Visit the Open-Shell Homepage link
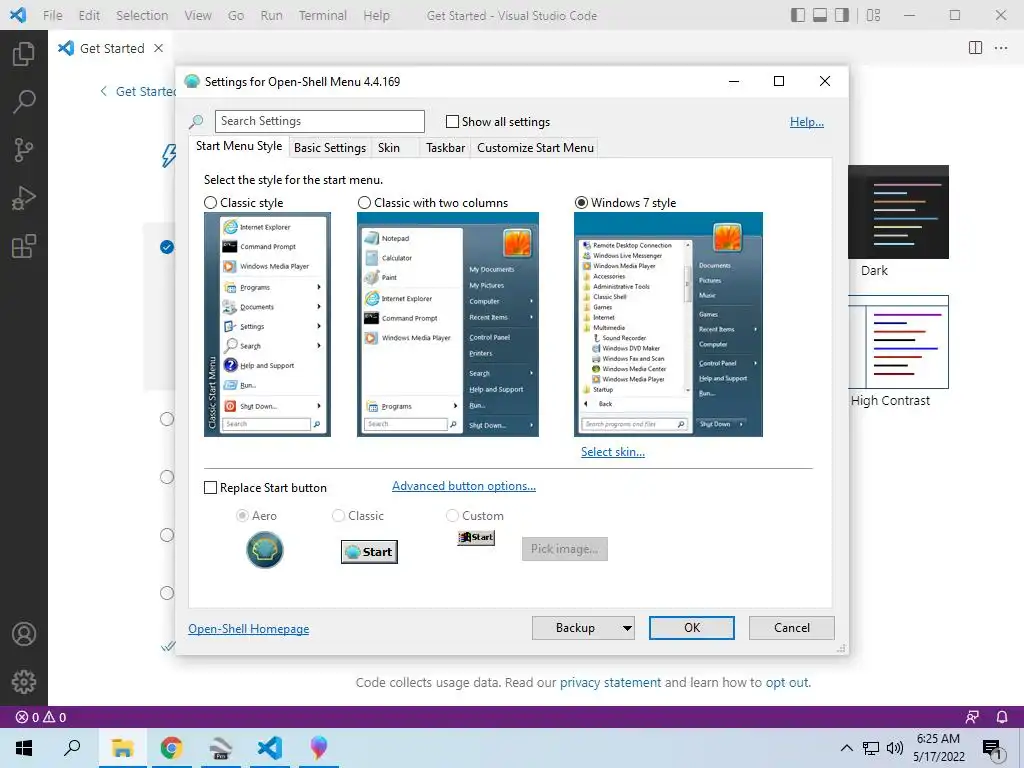 click(x=249, y=629)
